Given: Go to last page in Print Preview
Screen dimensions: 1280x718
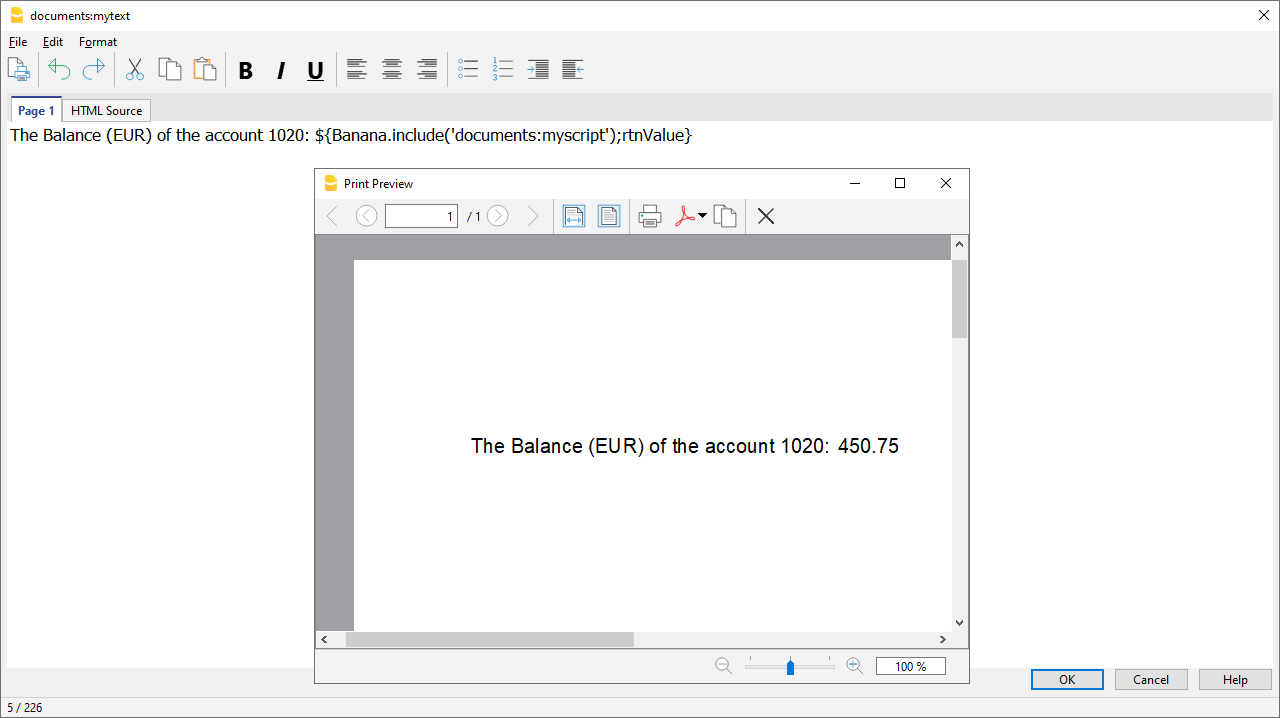Looking at the screenshot, I should pyautogui.click(x=532, y=216).
